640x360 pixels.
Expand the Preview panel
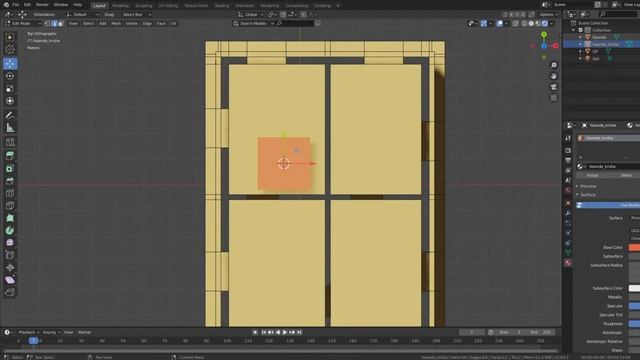(x=588, y=186)
